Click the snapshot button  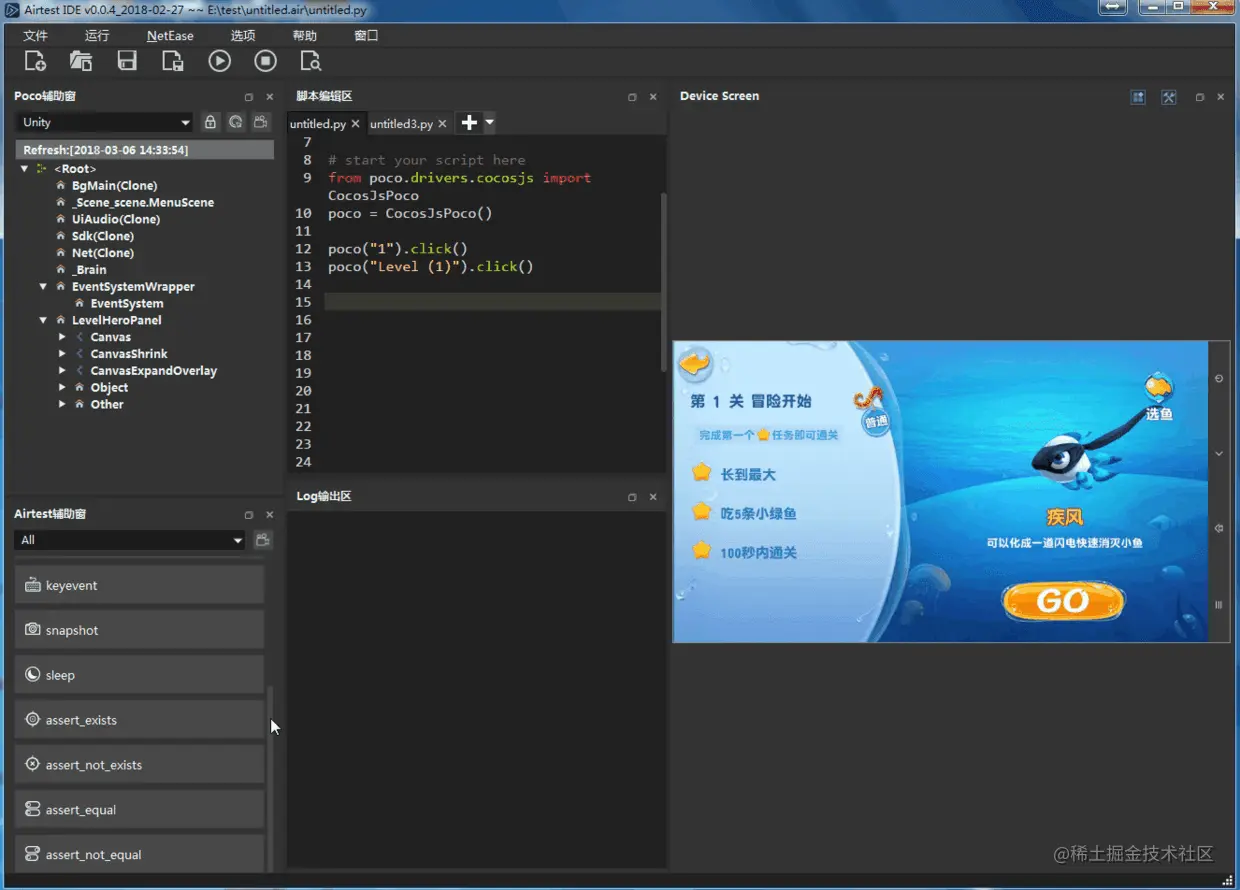coord(139,630)
